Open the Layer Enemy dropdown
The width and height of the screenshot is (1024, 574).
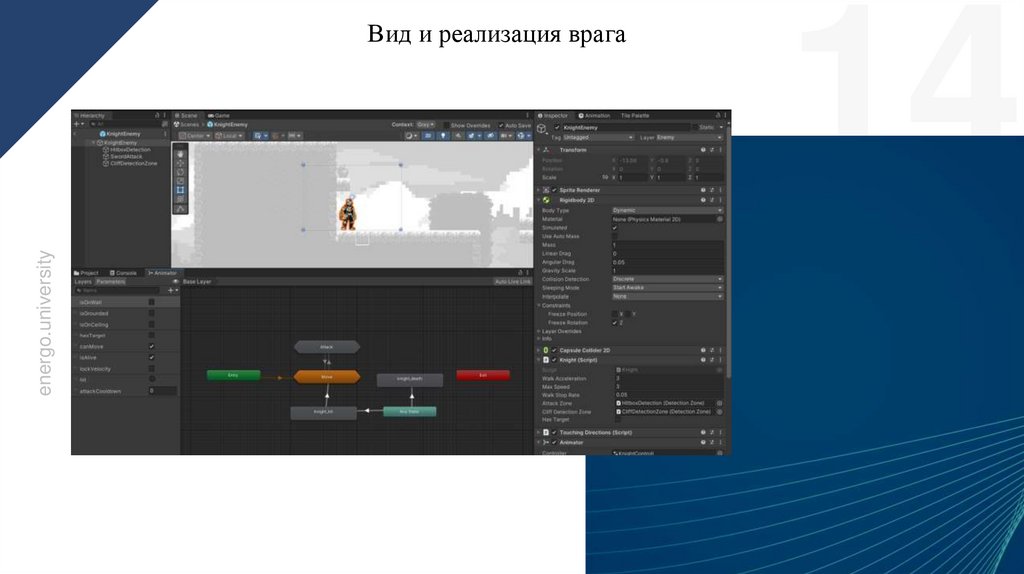[689, 138]
